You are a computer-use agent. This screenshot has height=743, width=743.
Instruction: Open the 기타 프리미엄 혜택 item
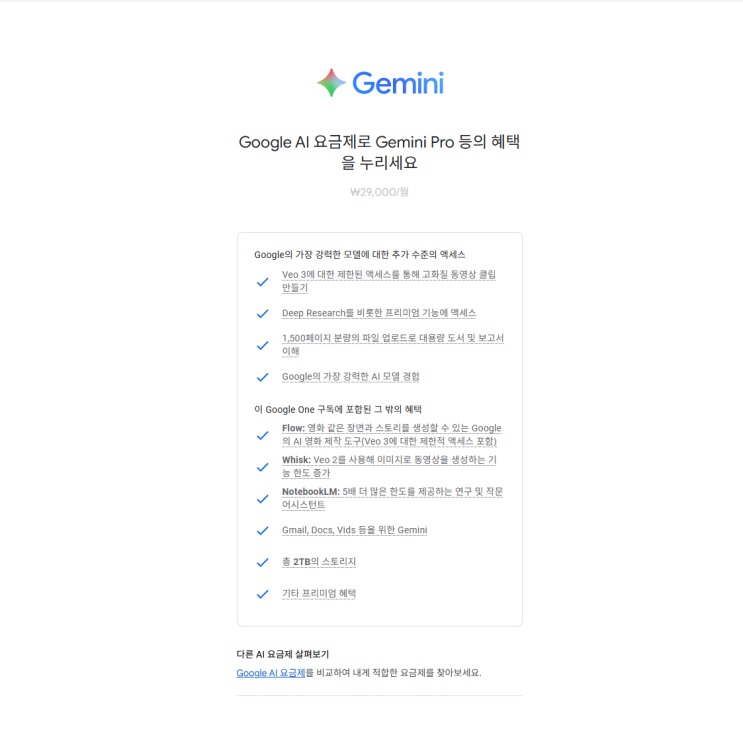(x=319, y=594)
